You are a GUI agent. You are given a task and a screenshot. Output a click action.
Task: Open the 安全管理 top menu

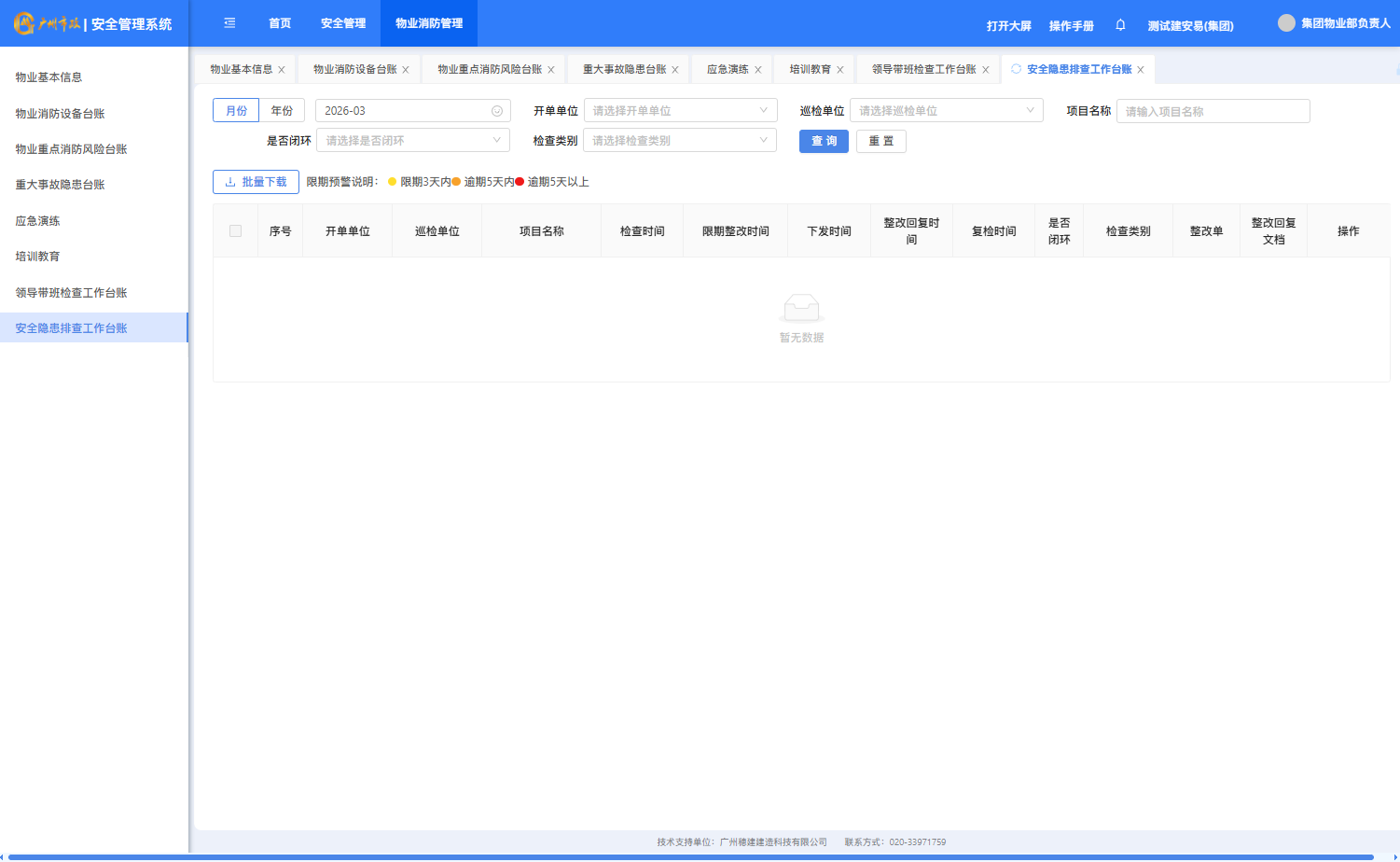[x=343, y=23]
